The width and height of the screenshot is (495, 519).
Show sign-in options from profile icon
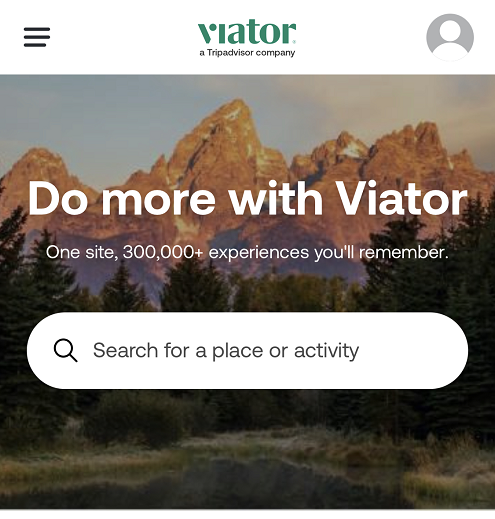tap(450, 37)
